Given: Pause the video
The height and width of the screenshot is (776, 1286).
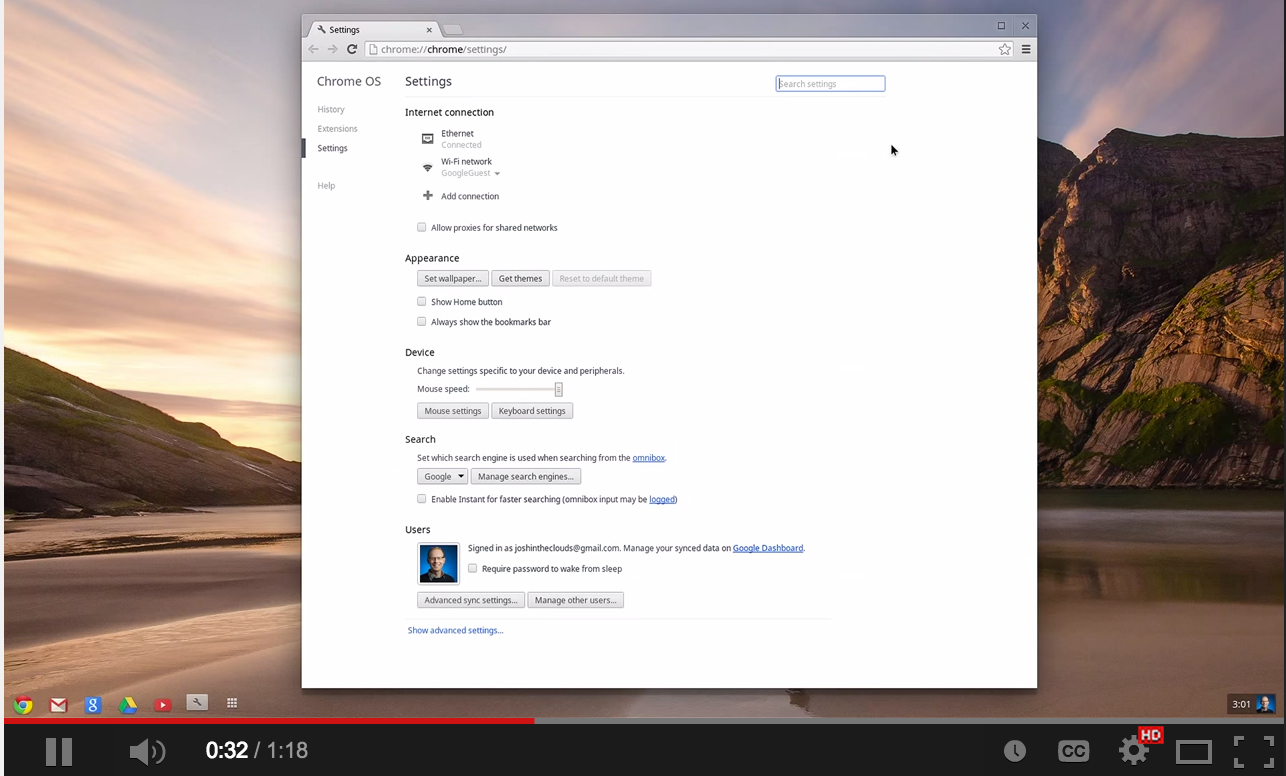Looking at the screenshot, I should tap(59, 751).
